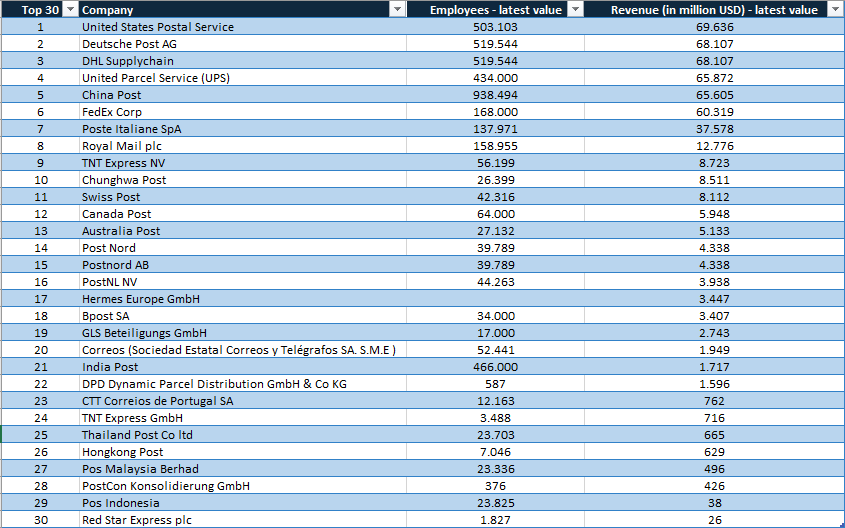Select the 'Royal Mail plc' cell
The image size is (845, 528).
tap(243, 145)
